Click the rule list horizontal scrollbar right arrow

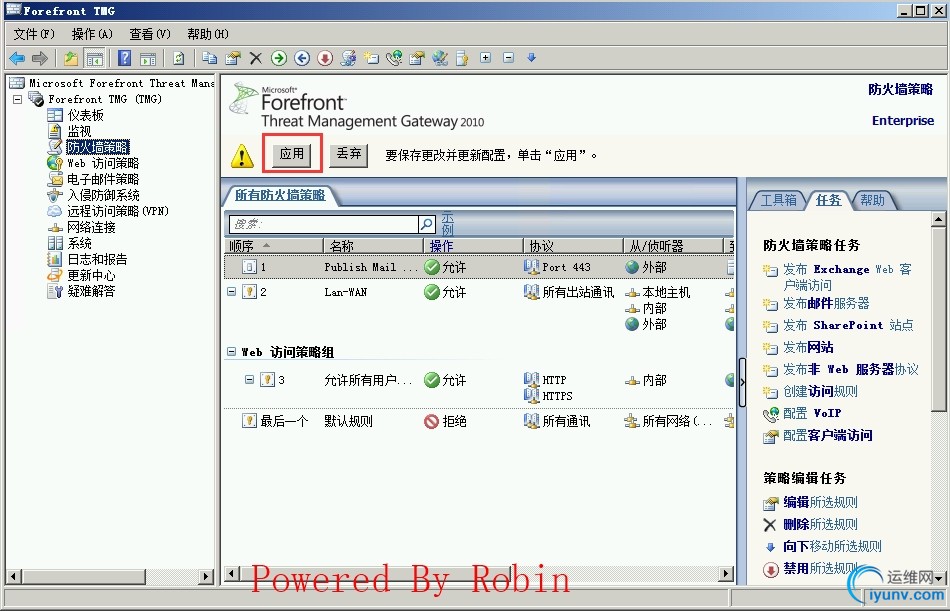click(x=726, y=573)
